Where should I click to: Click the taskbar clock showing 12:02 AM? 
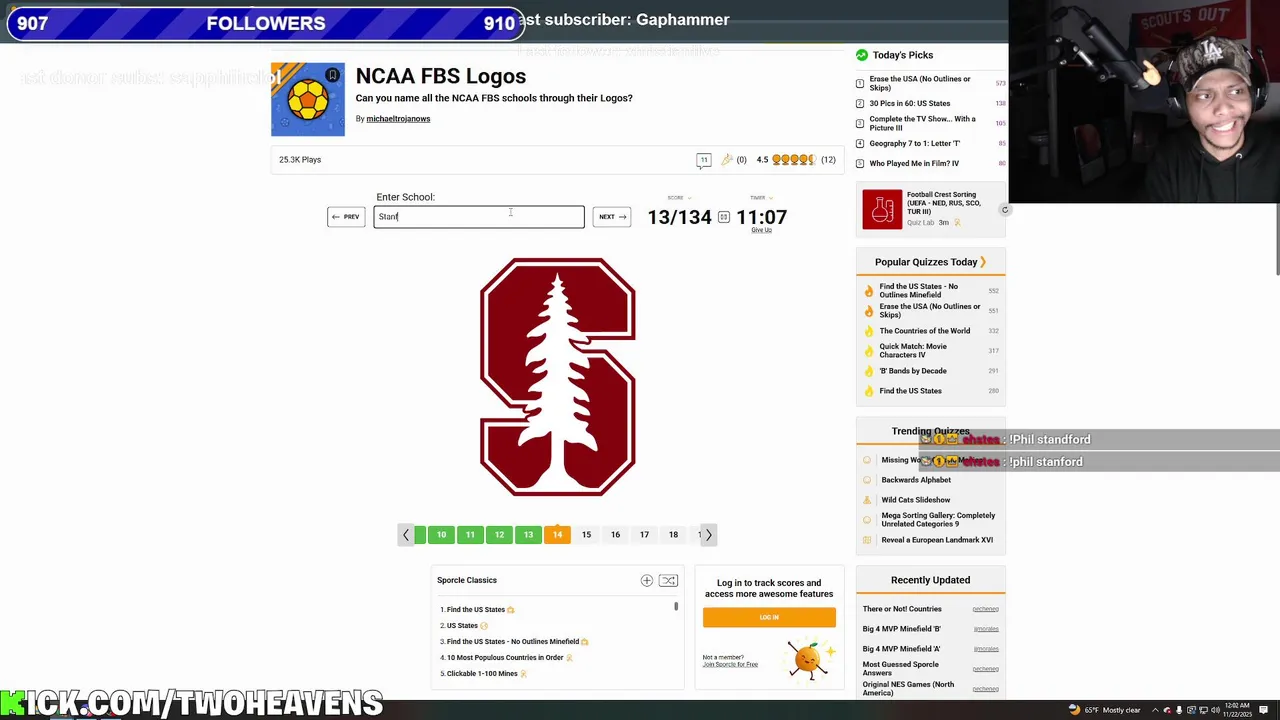click(x=1236, y=710)
